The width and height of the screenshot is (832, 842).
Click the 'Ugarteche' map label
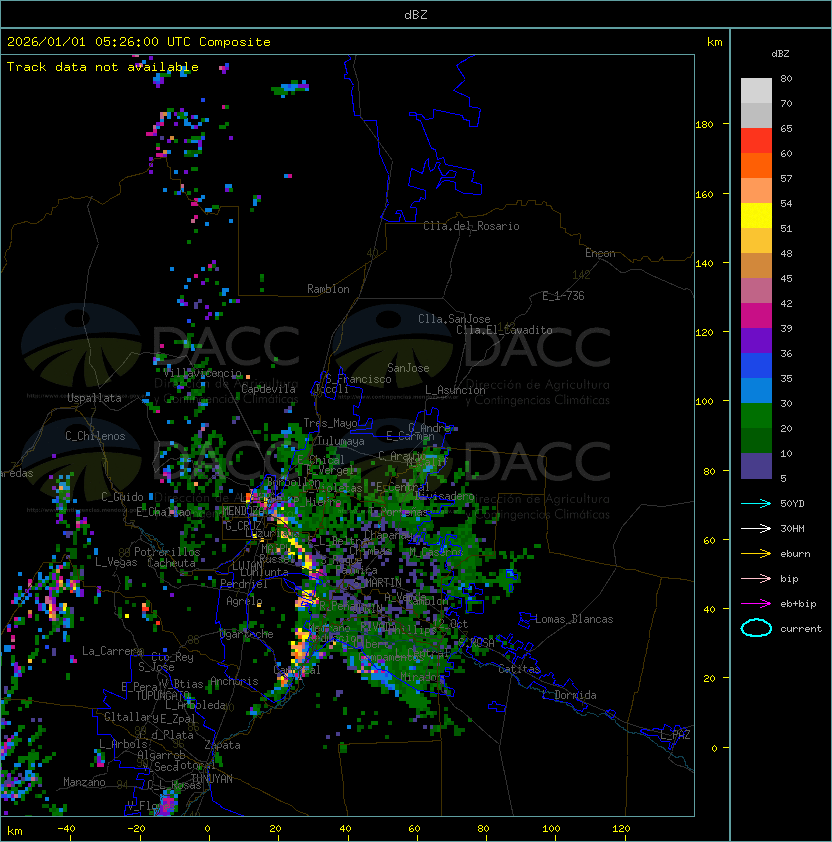(246, 634)
